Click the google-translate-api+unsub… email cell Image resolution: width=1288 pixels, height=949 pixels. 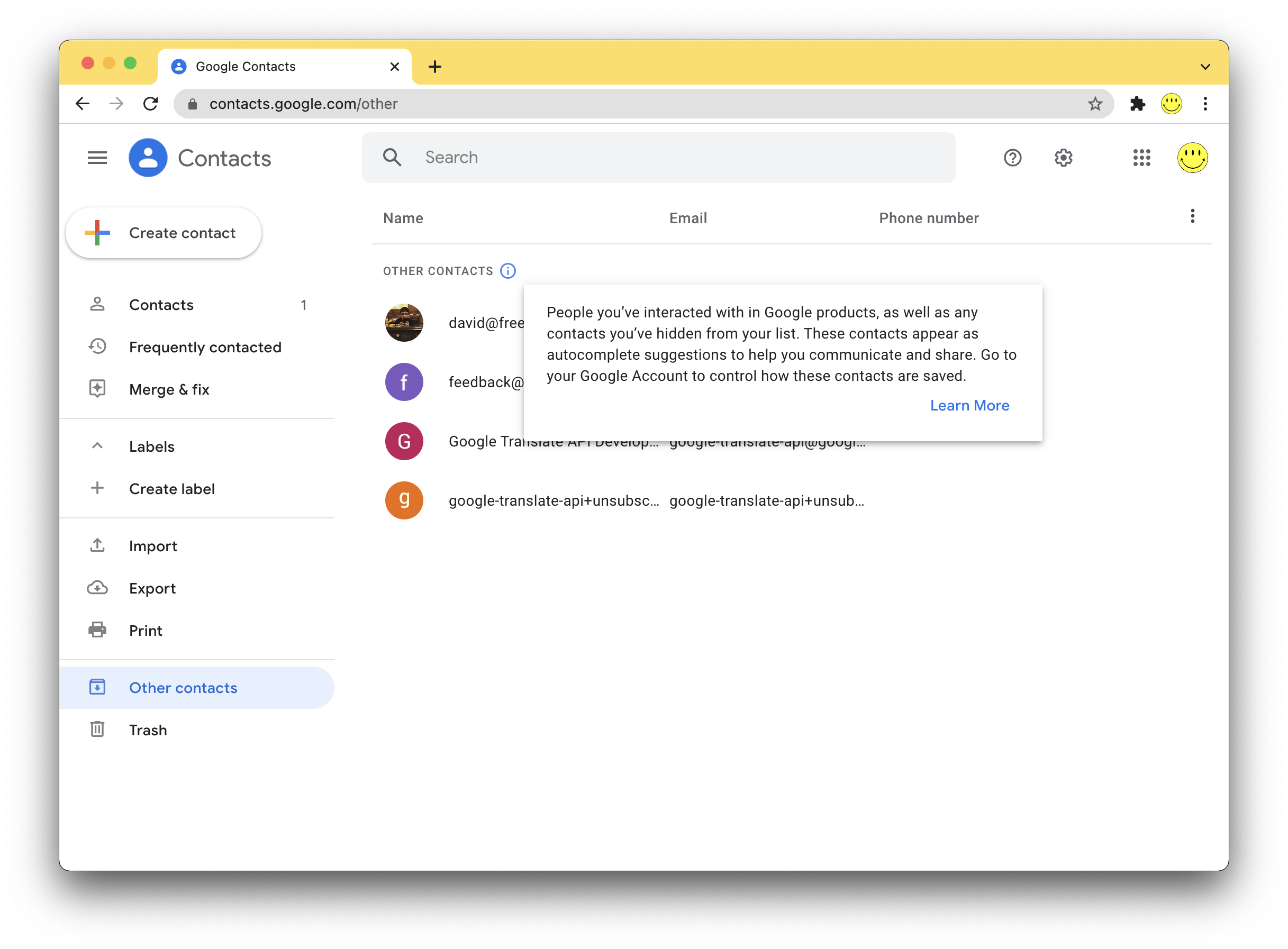pos(766,500)
